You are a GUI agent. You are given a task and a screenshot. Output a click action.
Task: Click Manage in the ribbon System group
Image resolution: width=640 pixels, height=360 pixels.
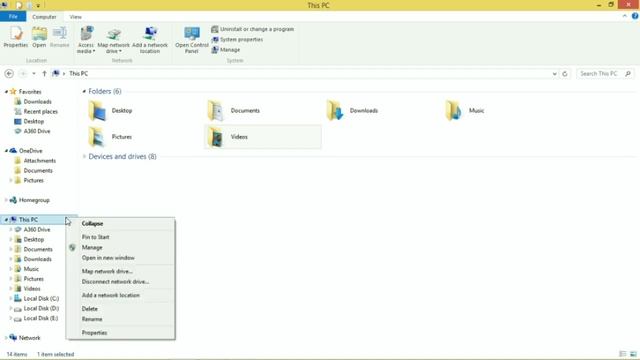pyautogui.click(x=226, y=50)
